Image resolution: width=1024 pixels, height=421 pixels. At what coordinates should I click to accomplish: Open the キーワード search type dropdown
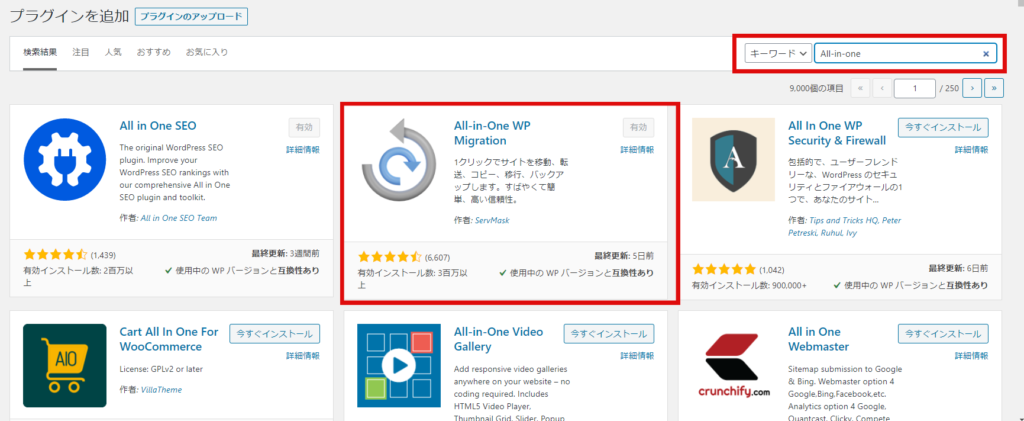[778, 54]
